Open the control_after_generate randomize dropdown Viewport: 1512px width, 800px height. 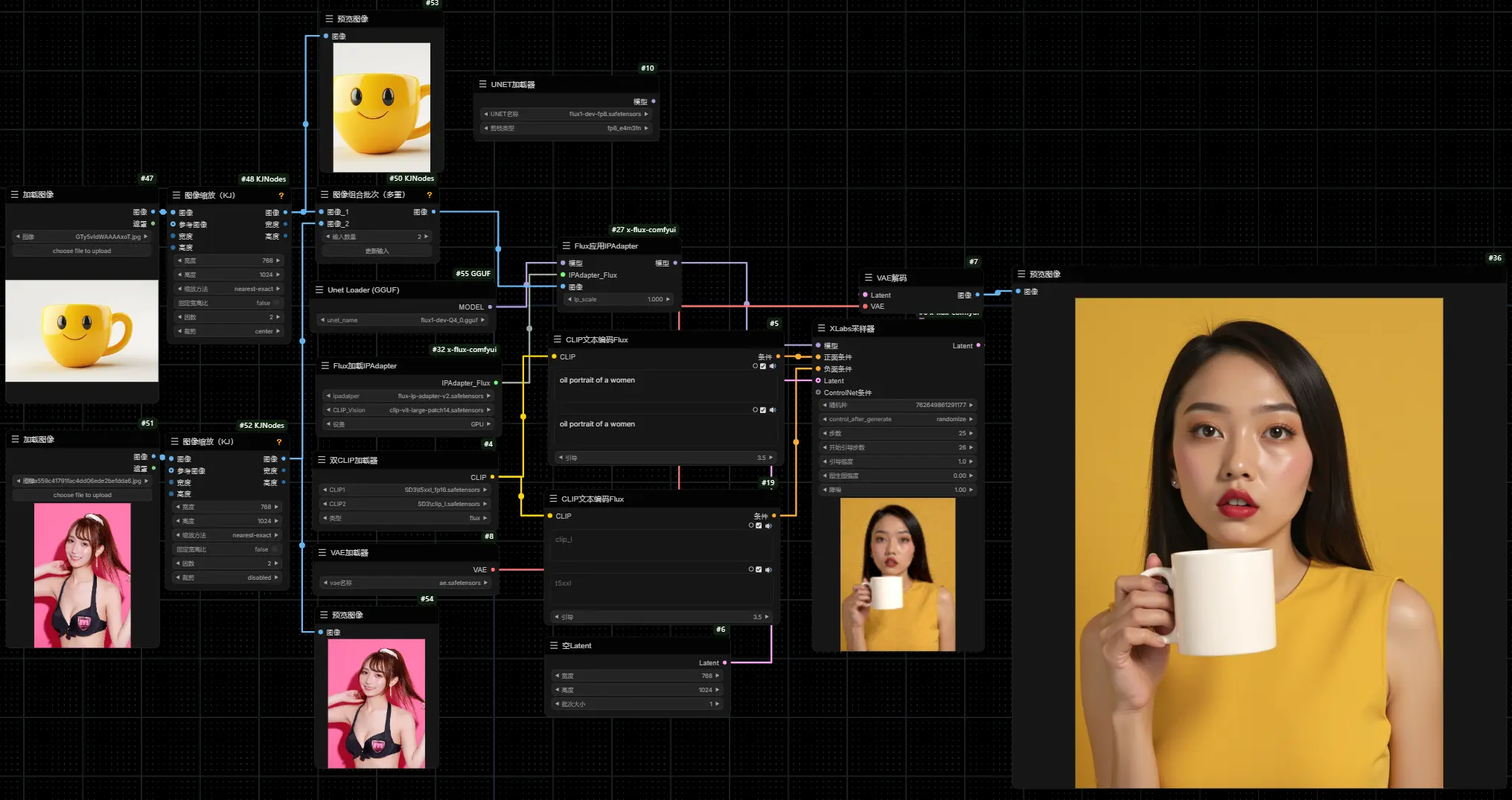898,419
